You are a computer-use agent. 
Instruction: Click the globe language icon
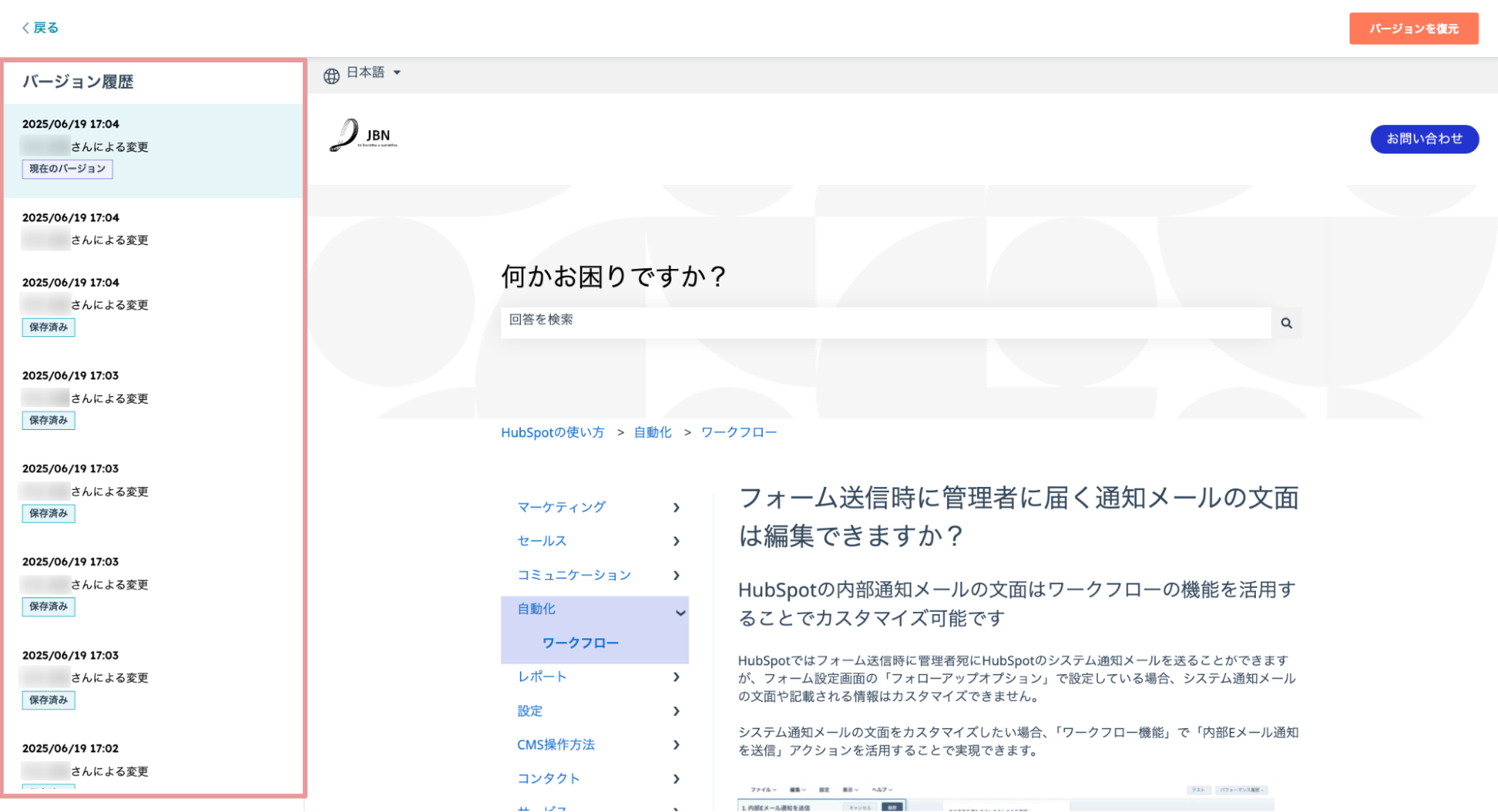(331, 76)
